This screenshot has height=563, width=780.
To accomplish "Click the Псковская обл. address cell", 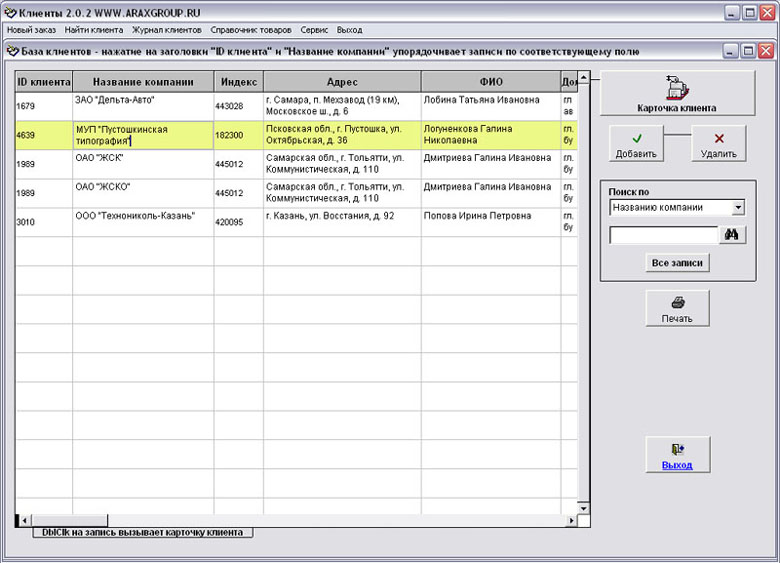I will coord(342,135).
